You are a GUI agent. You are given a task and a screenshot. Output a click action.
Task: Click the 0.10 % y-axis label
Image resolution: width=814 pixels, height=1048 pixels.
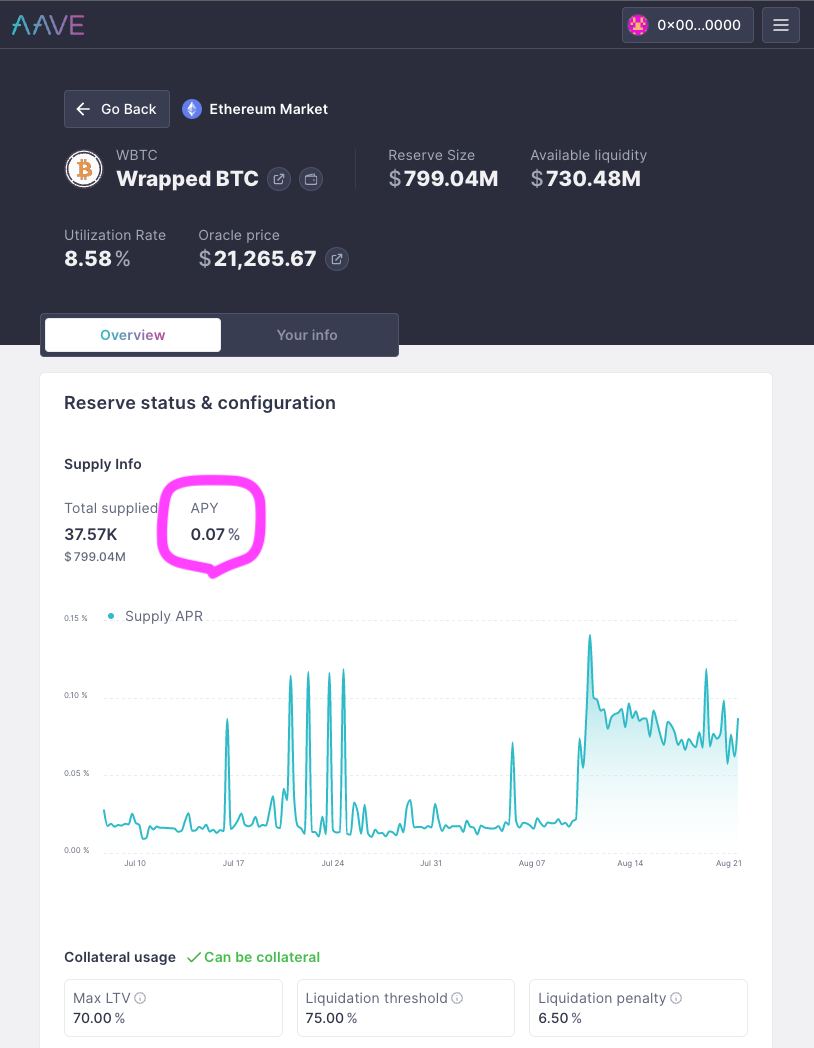[76, 696]
